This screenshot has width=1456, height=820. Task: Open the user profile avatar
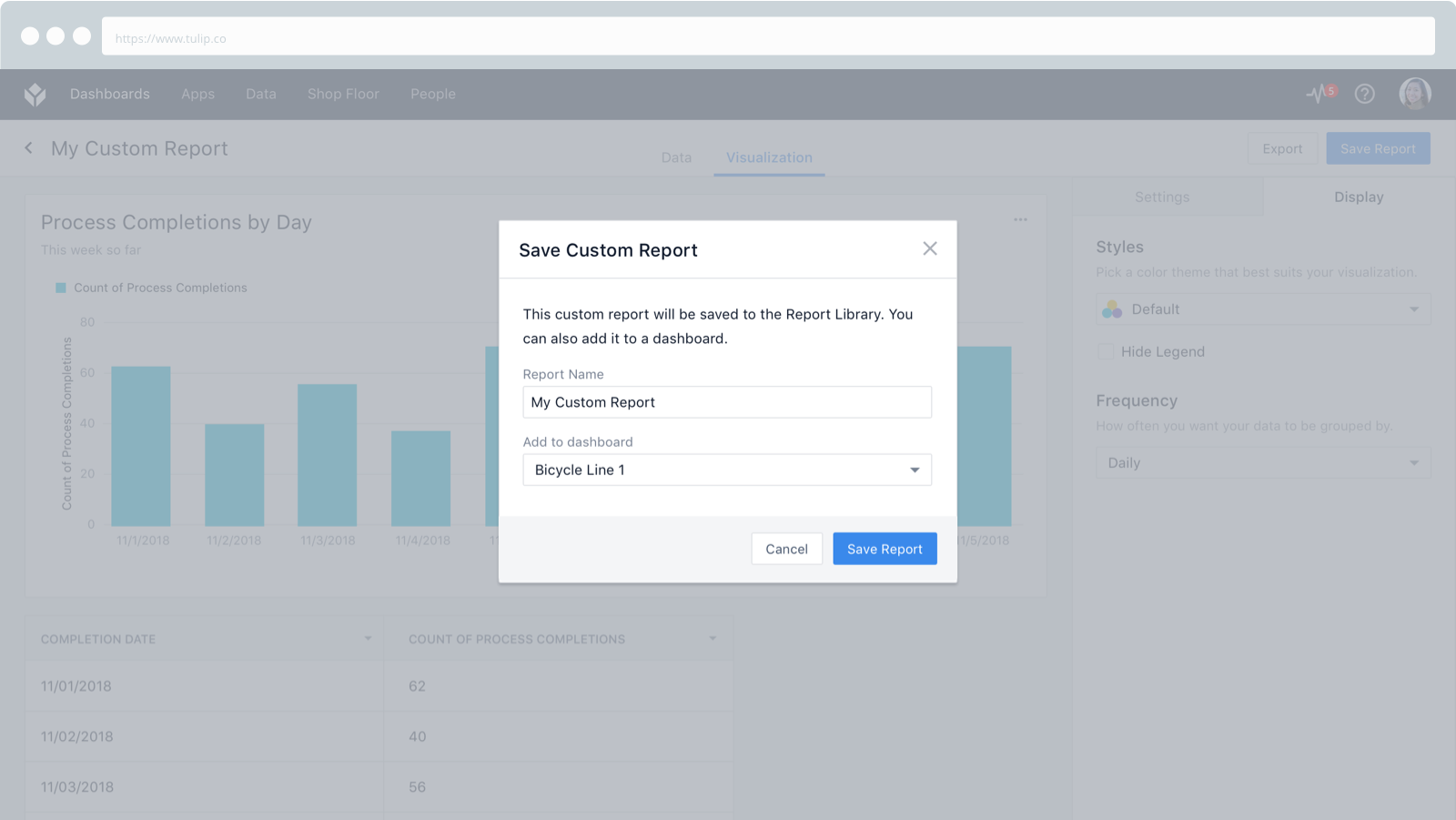(x=1415, y=93)
